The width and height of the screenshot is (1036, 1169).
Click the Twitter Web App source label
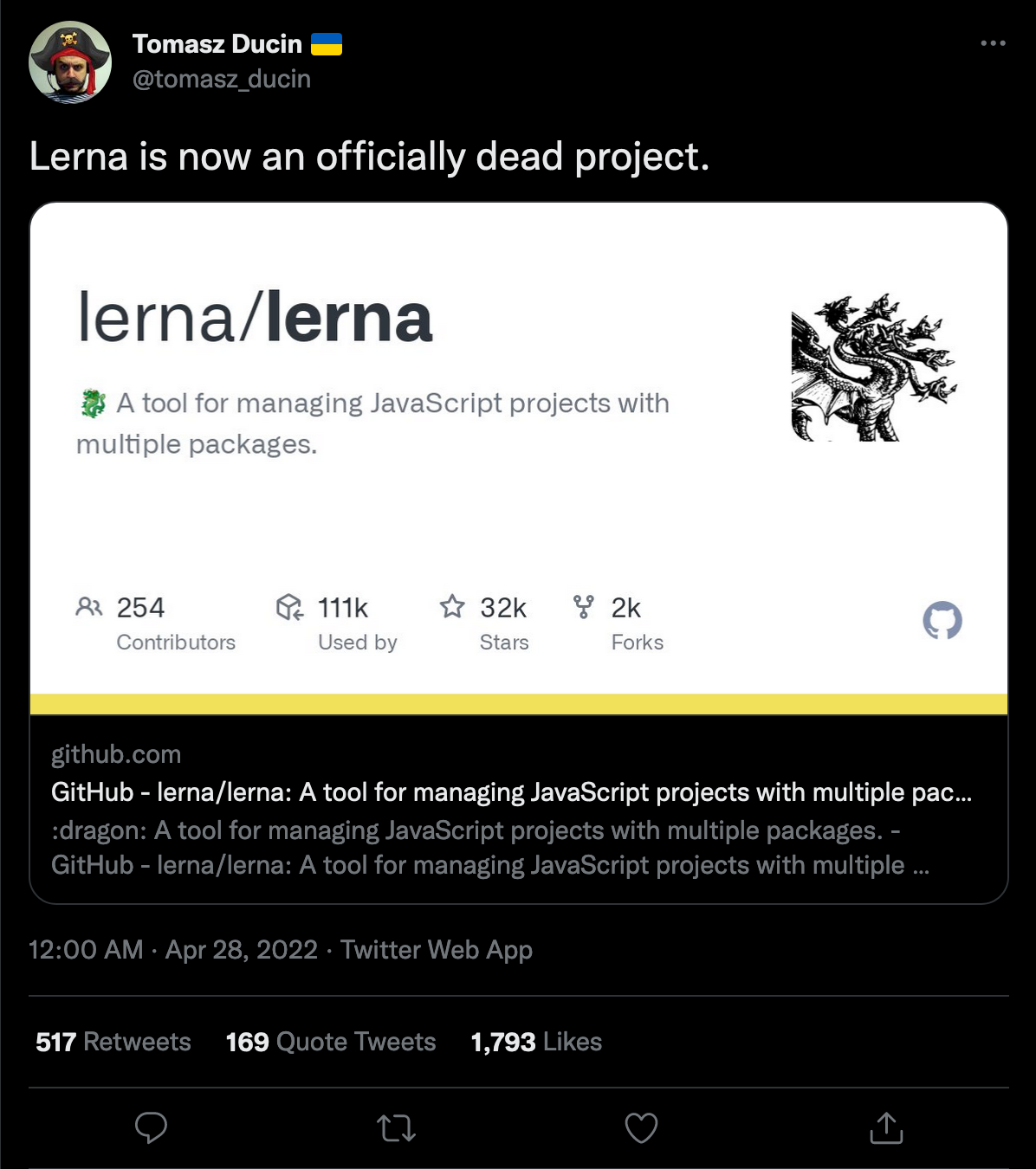point(437,950)
